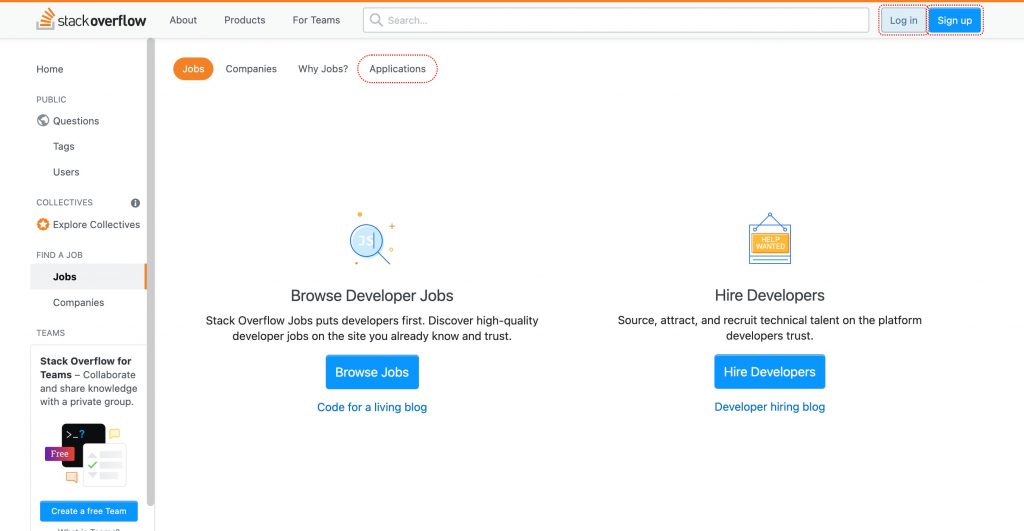Open the Products menu
Screen dimensions: 1024x531
pyautogui.click(x=244, y=20)
